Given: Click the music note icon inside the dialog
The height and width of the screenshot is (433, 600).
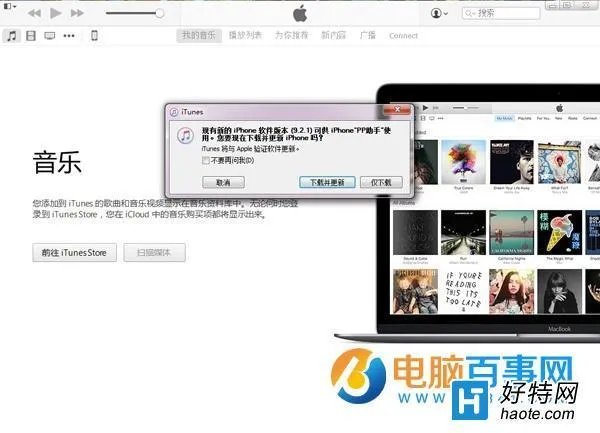Looking at the screenshot, I should click(x=186, y=135).
